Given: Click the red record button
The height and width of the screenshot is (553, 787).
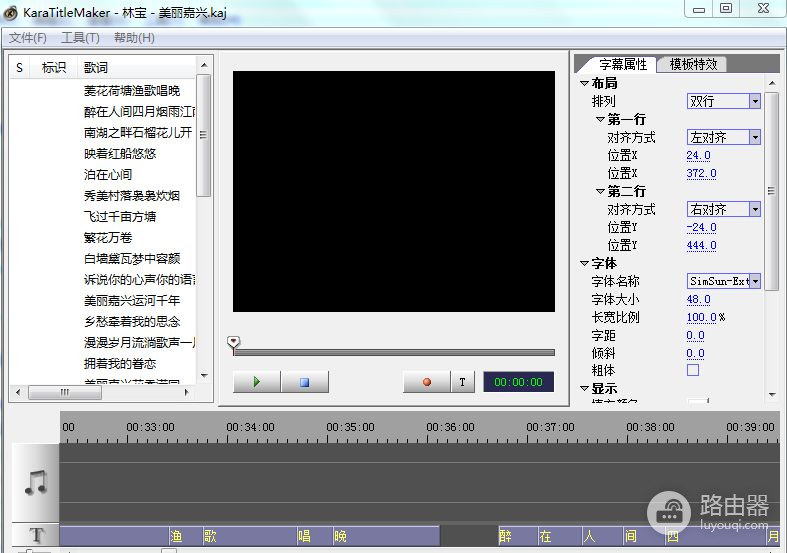Looking at the screenshot, I should pyautogui.click(x=426, y=382).
